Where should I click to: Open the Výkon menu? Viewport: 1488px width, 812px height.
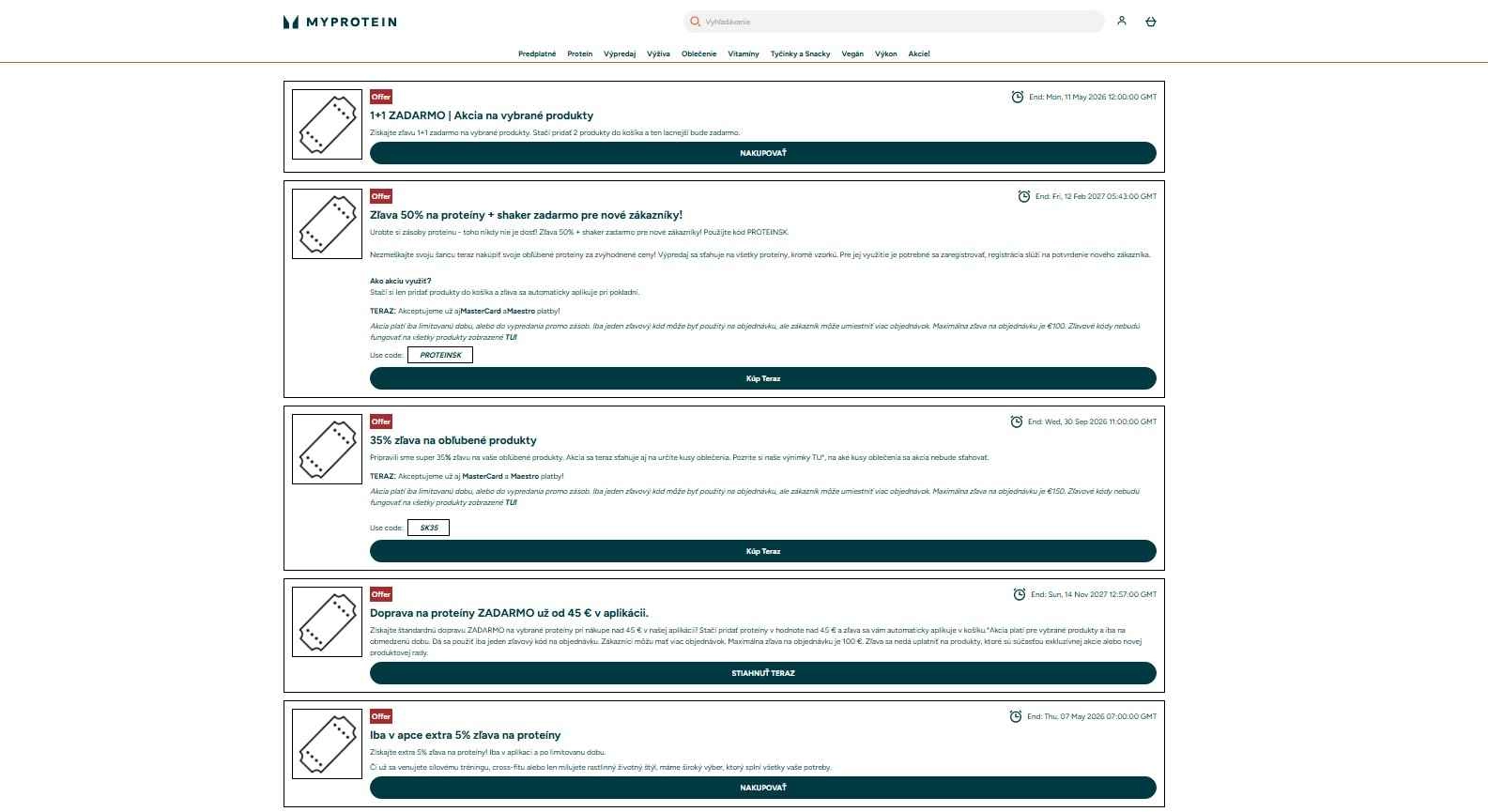pyautogui.click(x=886, y=54)
